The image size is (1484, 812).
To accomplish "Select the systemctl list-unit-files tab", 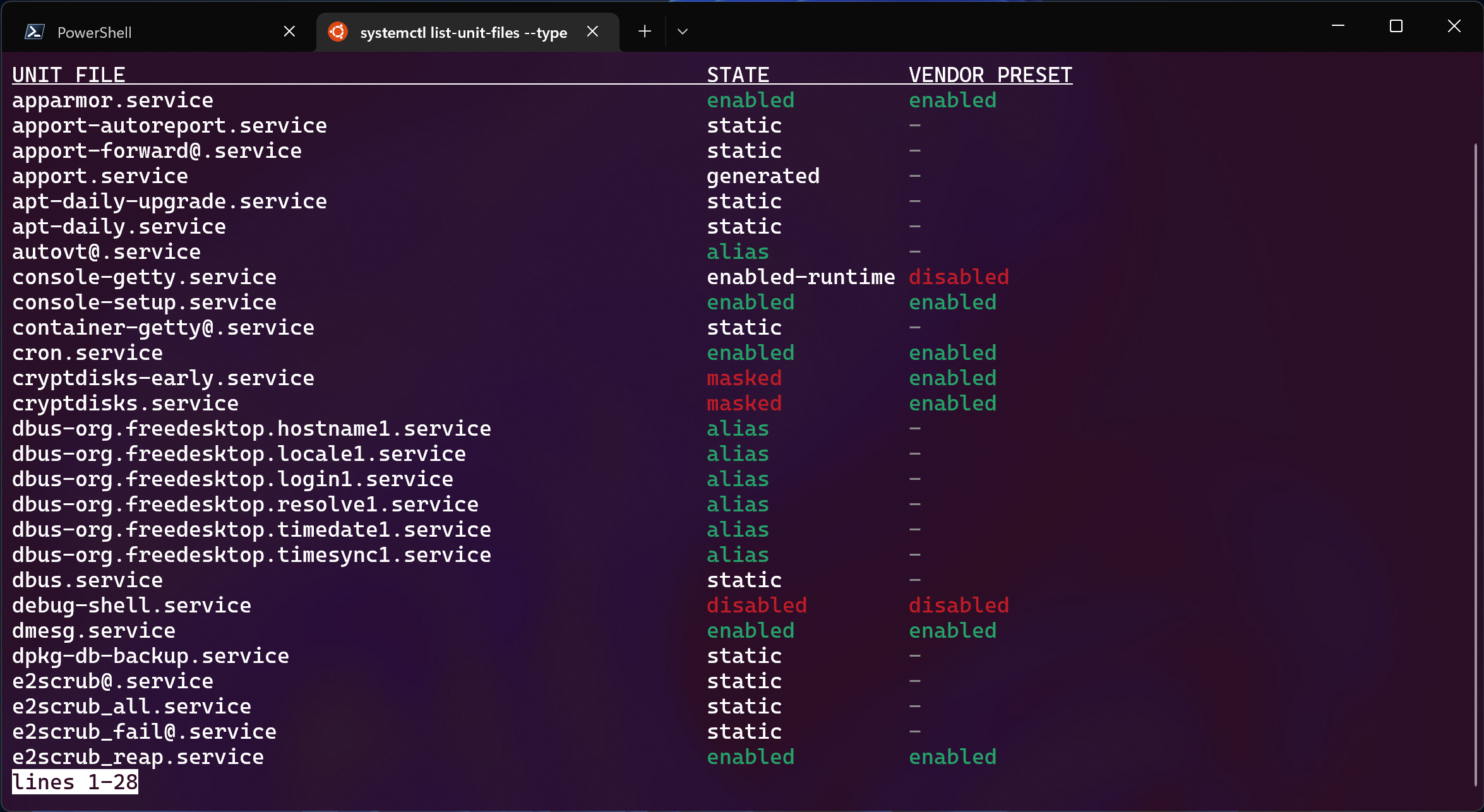I will [463, 31].
